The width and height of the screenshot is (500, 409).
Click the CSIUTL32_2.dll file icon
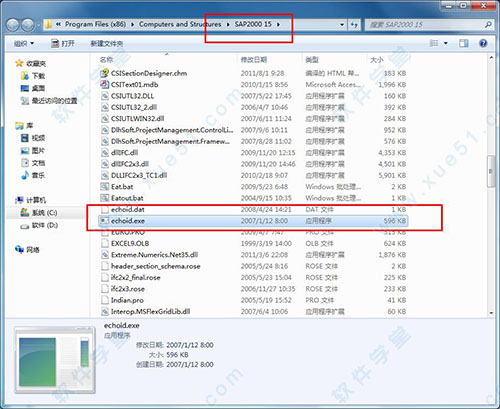105,107
